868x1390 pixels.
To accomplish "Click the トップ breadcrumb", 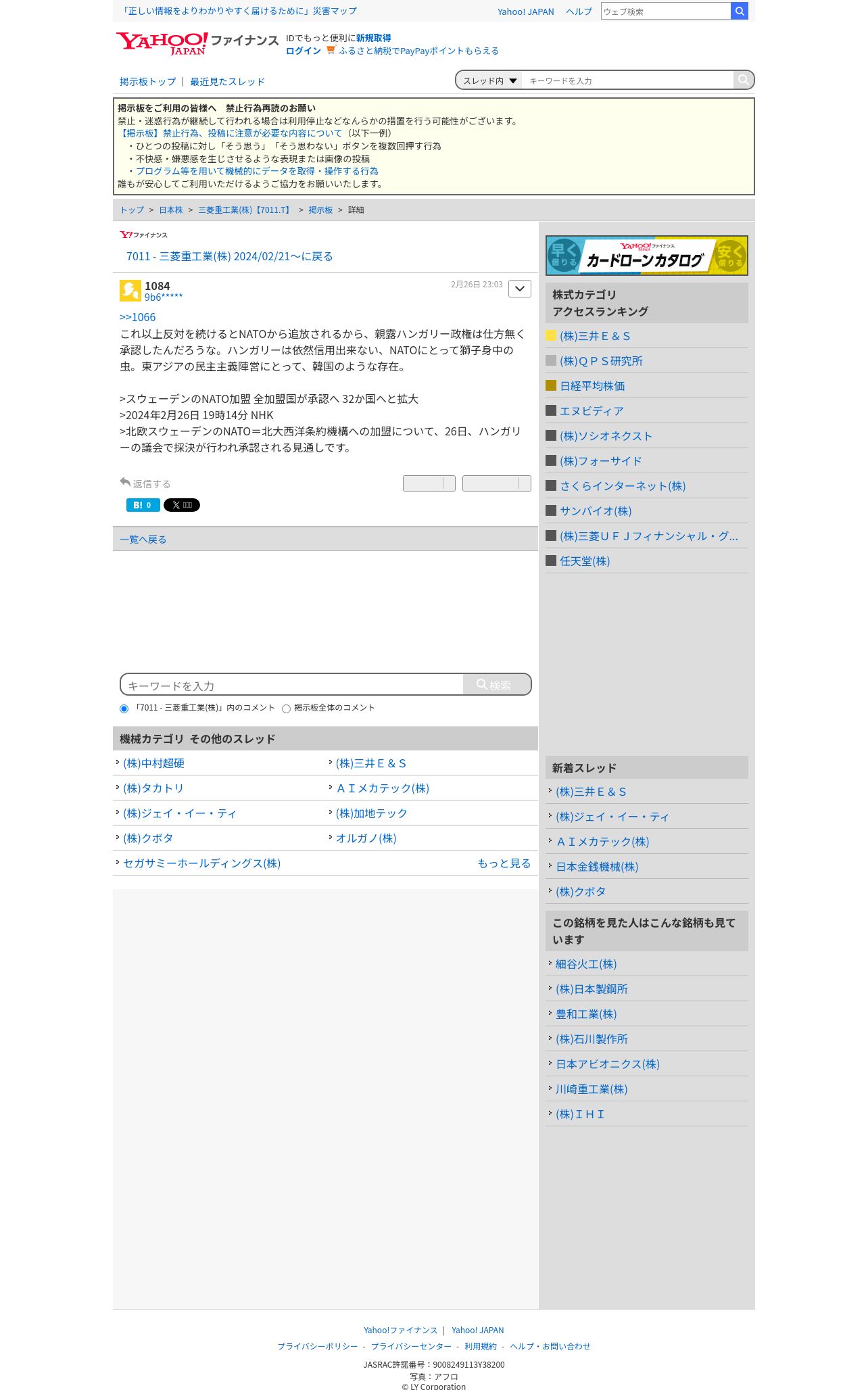I will click(x=132, y=210).
